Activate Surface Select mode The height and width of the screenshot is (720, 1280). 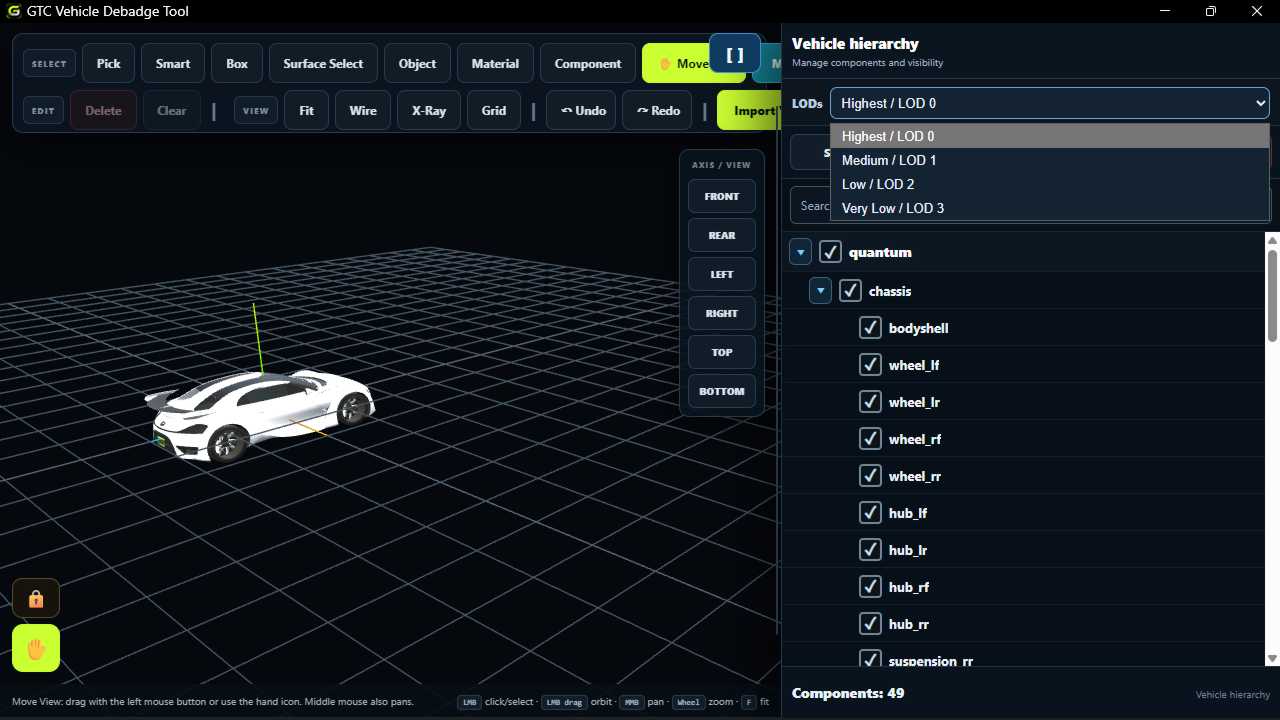tap(323, 63)
